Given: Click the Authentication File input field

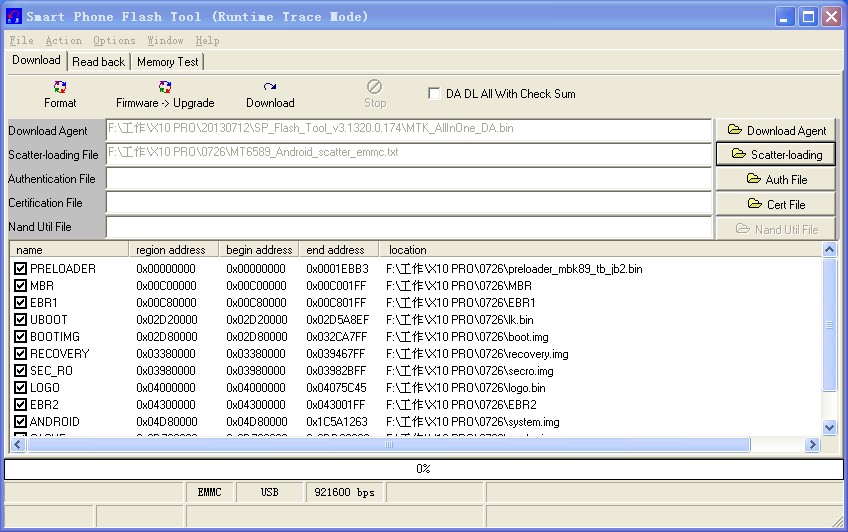Looking at the screenshot, I should (x=408, y=179).
